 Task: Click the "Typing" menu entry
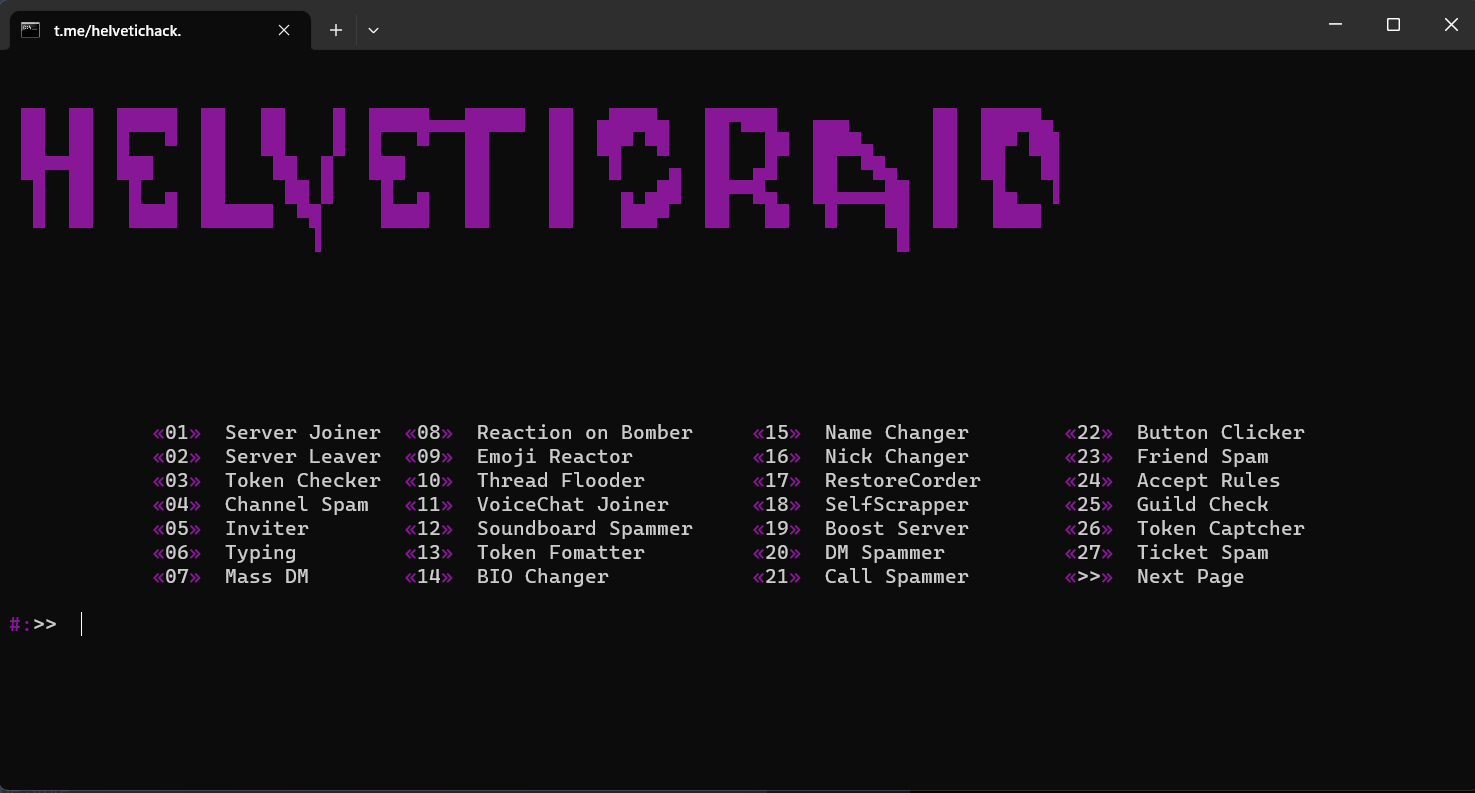coord(261,553)
